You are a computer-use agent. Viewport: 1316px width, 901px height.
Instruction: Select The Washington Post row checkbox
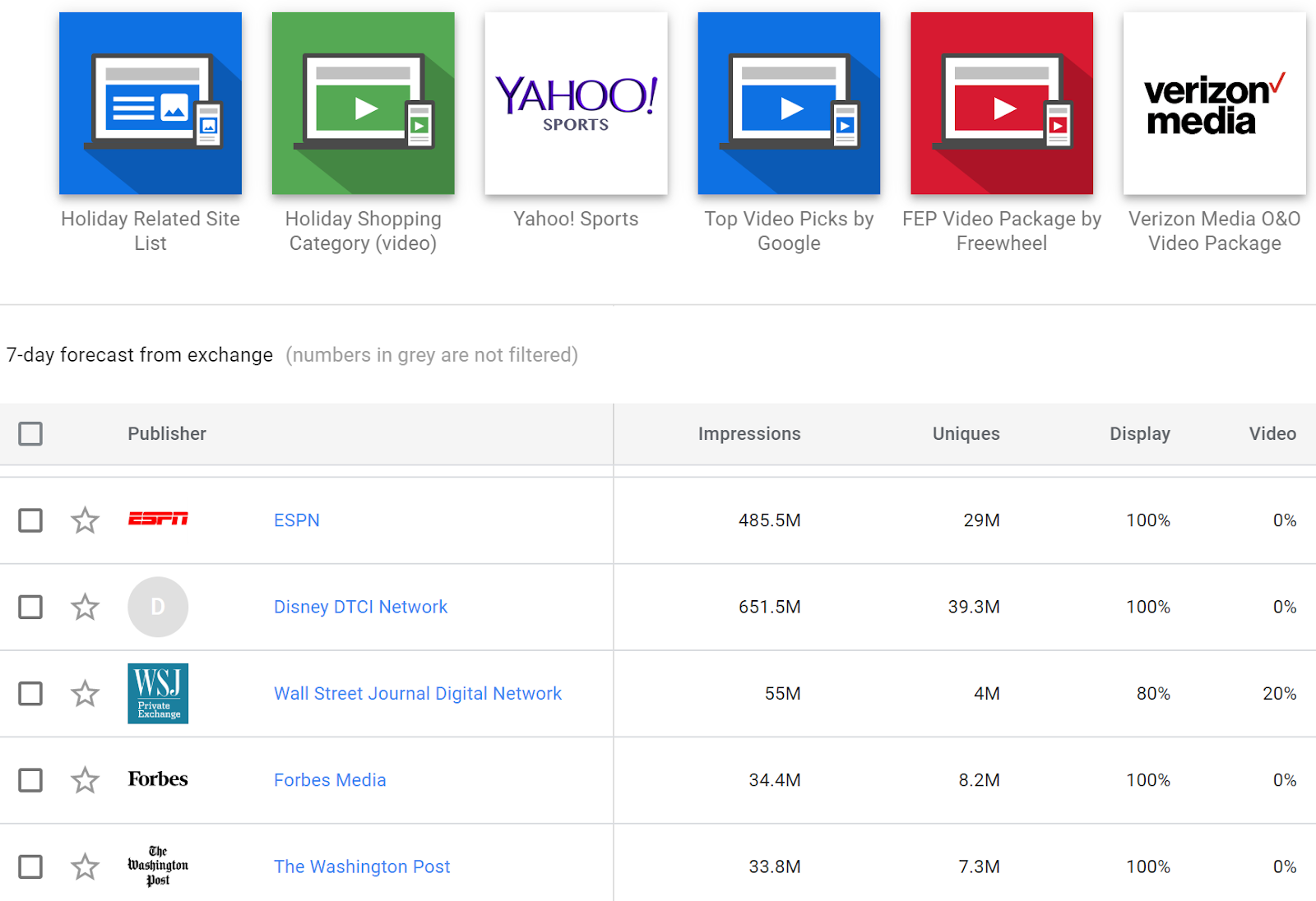(30, 866)
